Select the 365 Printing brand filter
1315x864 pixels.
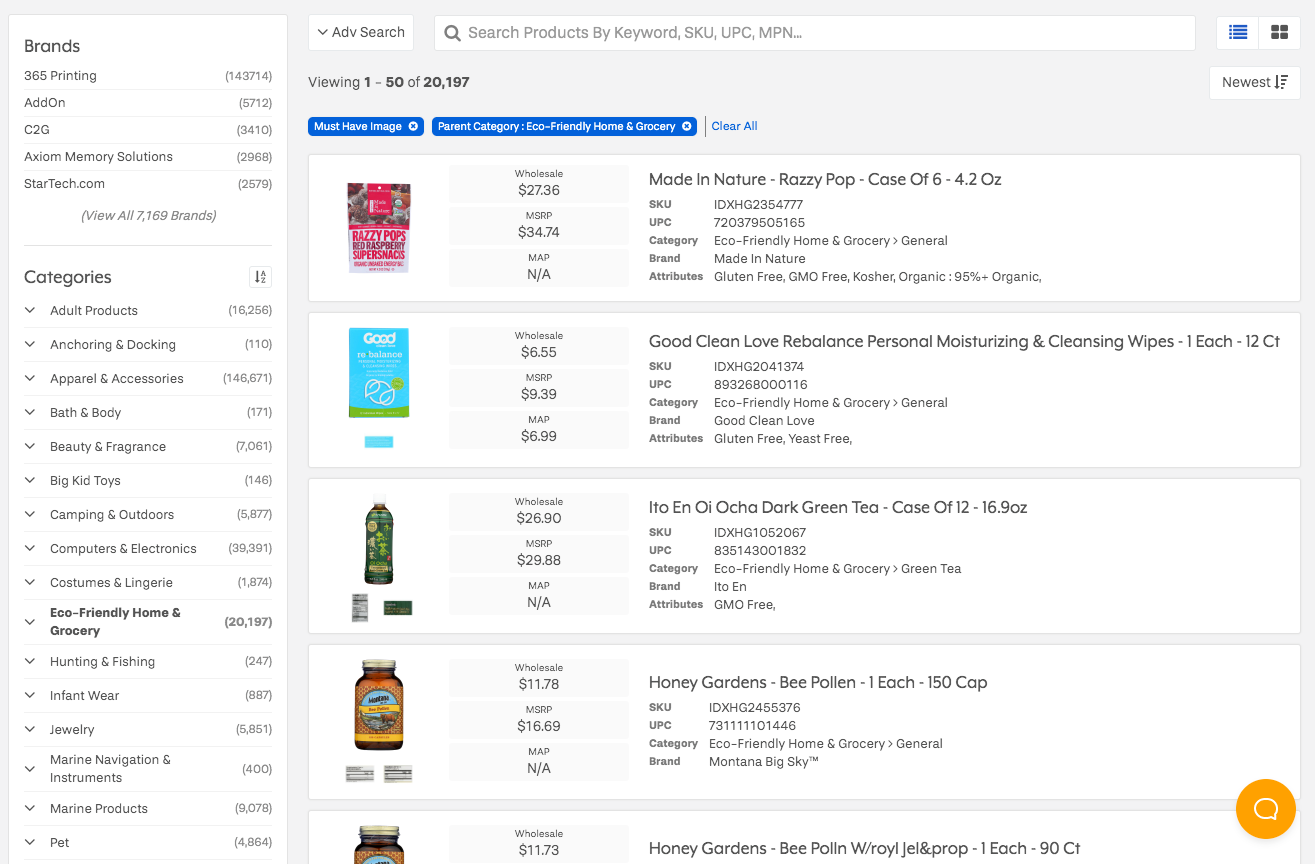pyautogui.click(x=59, y=75)
